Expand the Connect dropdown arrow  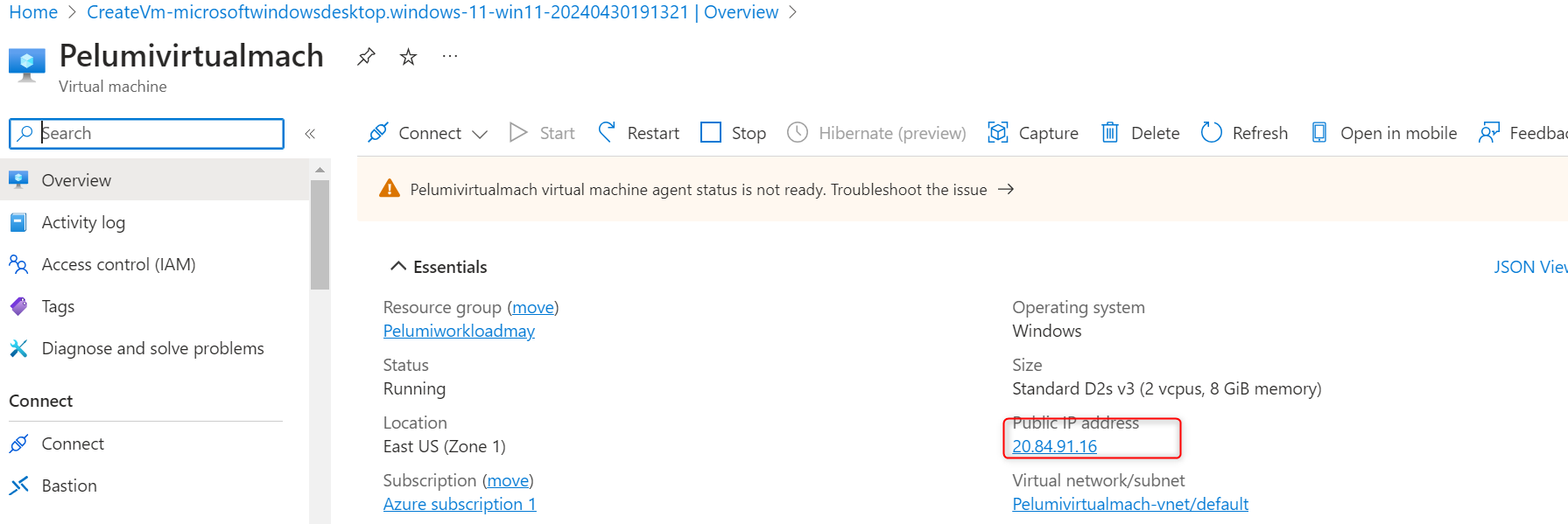(x=480, y=134)
